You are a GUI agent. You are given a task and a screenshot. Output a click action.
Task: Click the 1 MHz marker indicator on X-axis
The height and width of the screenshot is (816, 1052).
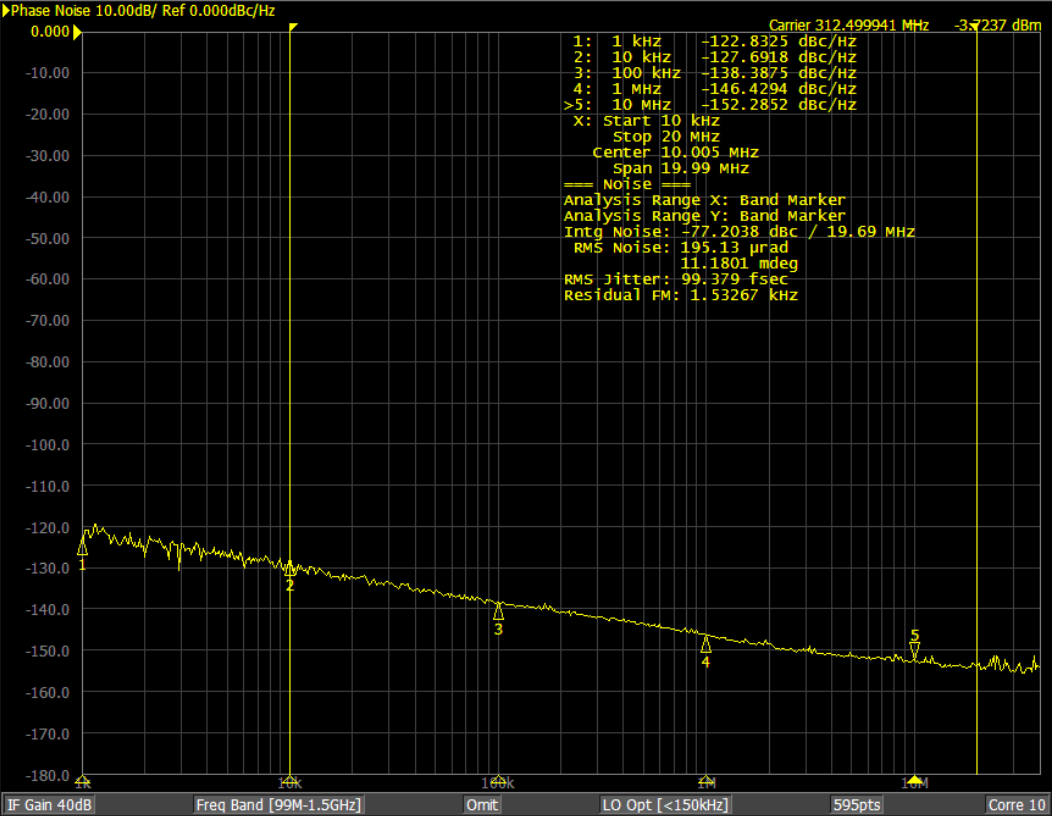(x=706, y=780)
